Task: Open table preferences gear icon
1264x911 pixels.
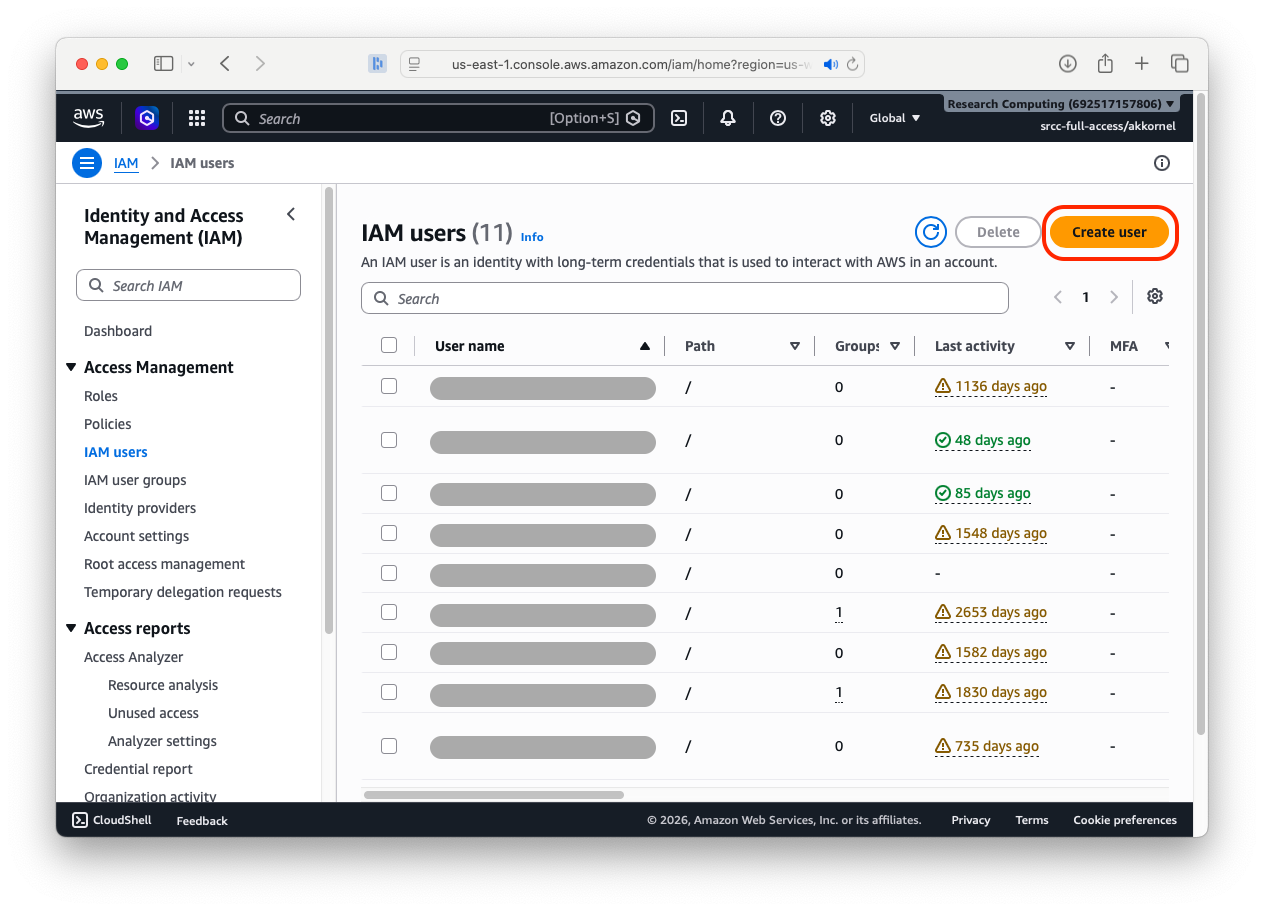Action: pos(1155,296)
